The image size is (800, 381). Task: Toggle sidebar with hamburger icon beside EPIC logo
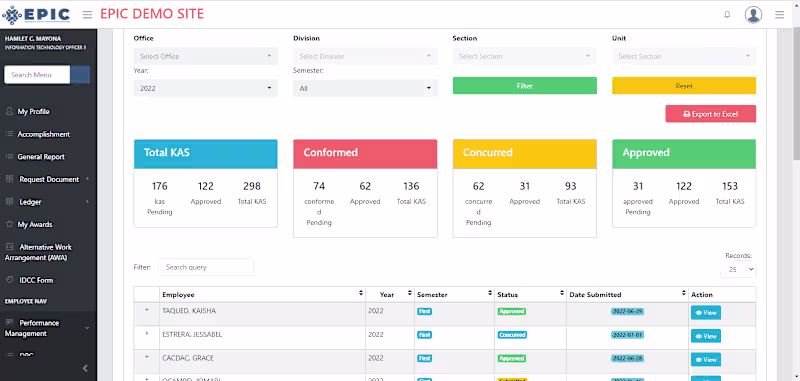click(x=87, y=15)
